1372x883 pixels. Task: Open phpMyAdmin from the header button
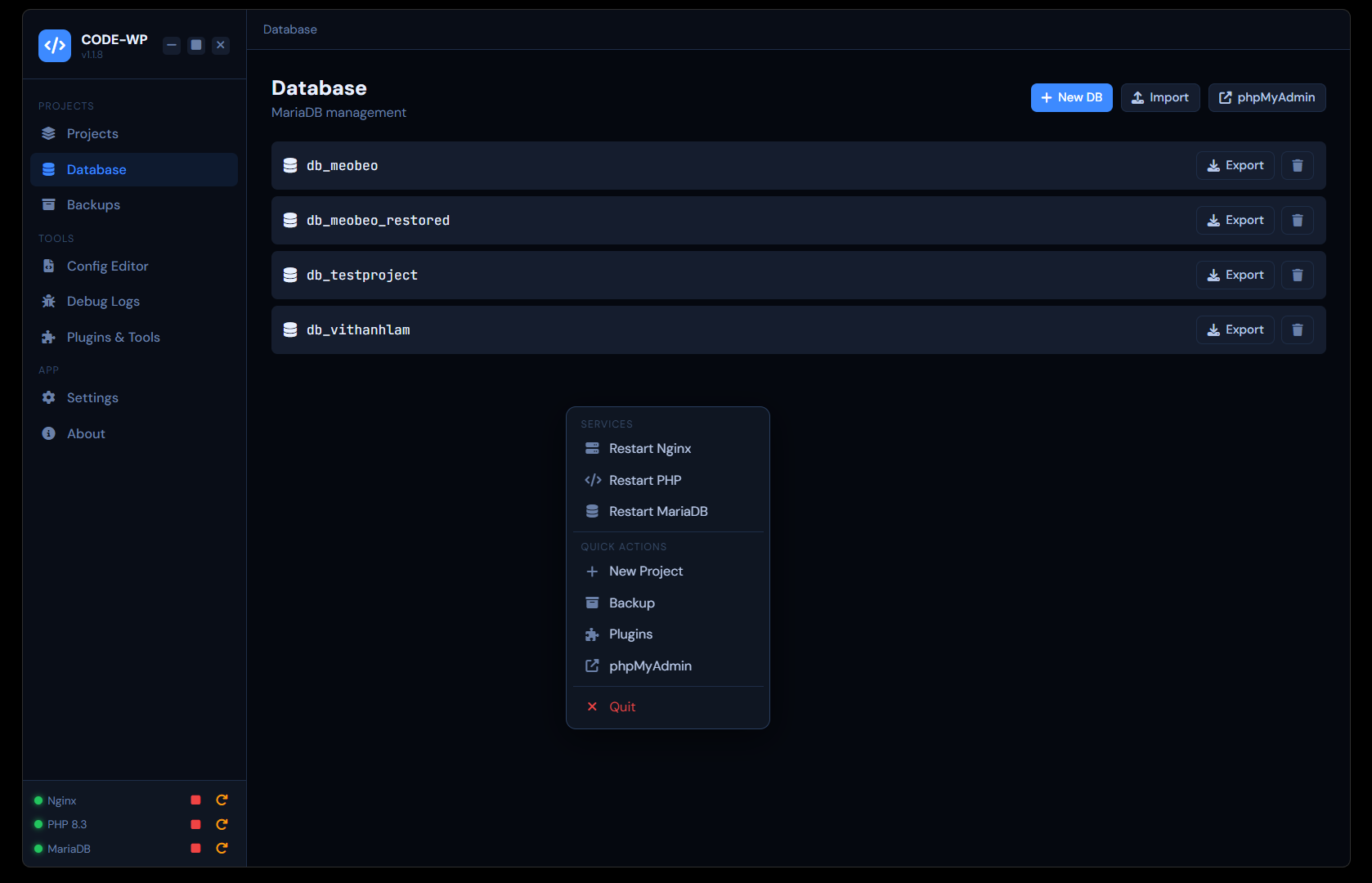1267,98
